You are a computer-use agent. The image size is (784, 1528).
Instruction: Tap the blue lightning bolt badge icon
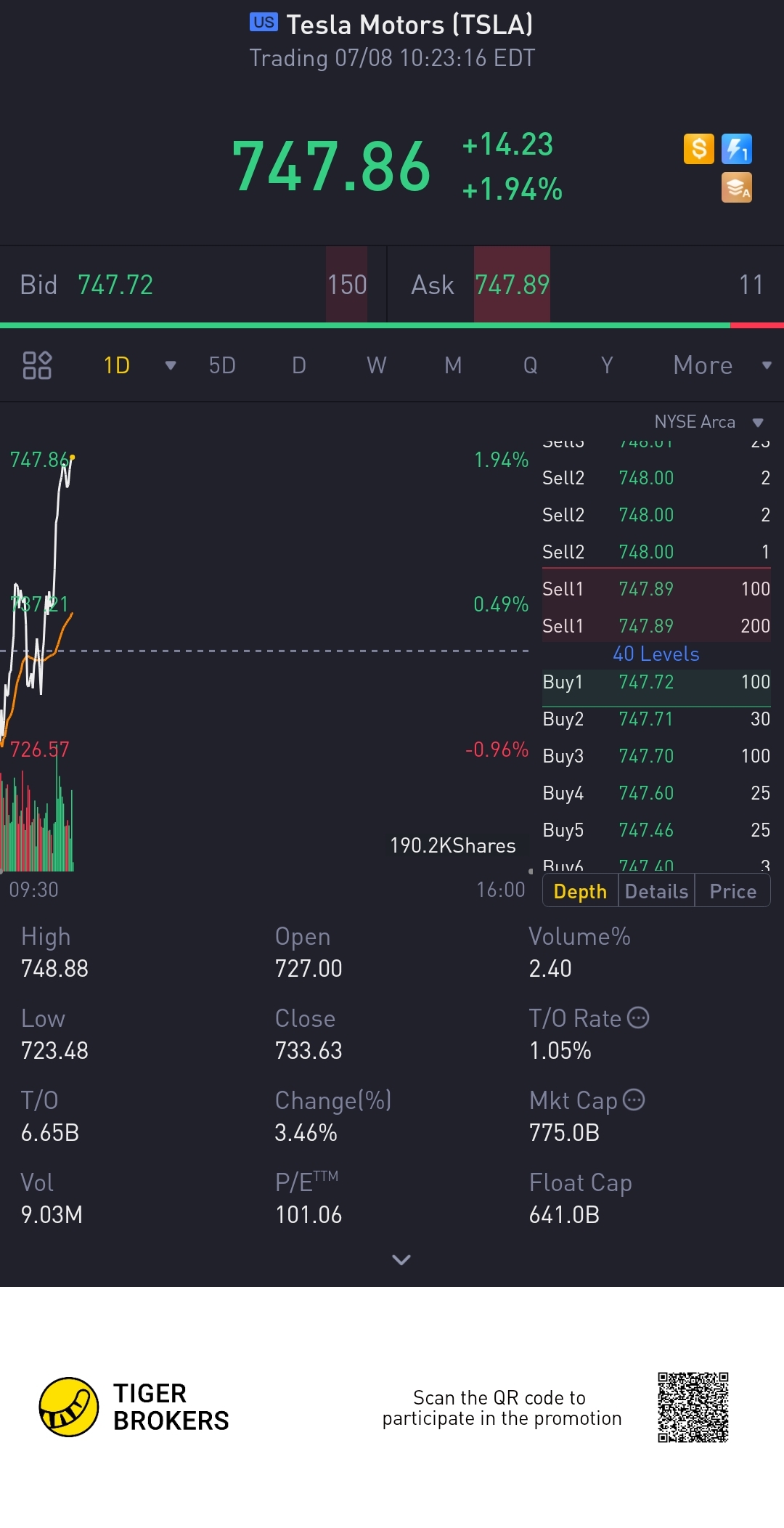click(737, 149)
